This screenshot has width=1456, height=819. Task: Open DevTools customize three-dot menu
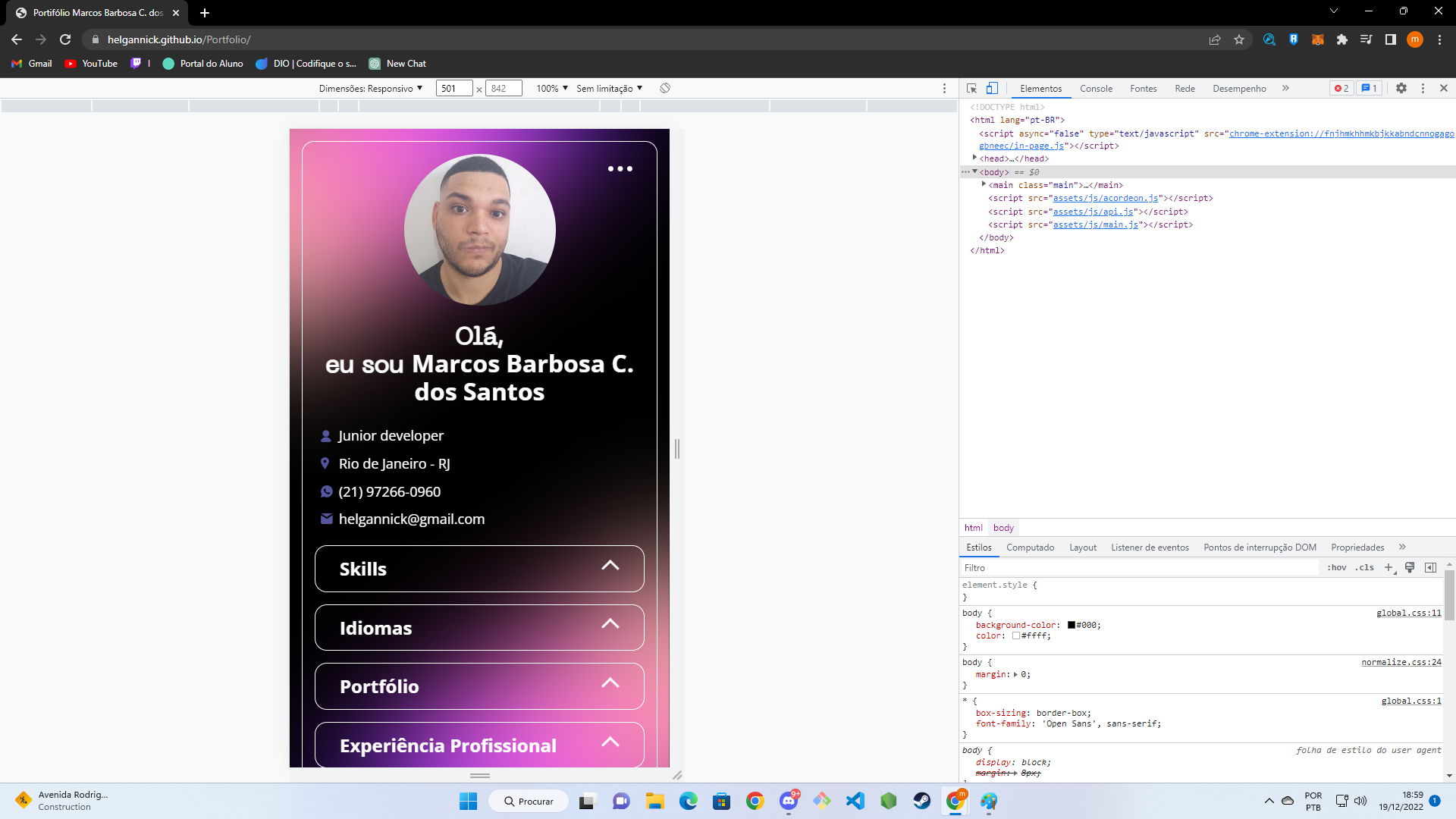[1423, 89]
